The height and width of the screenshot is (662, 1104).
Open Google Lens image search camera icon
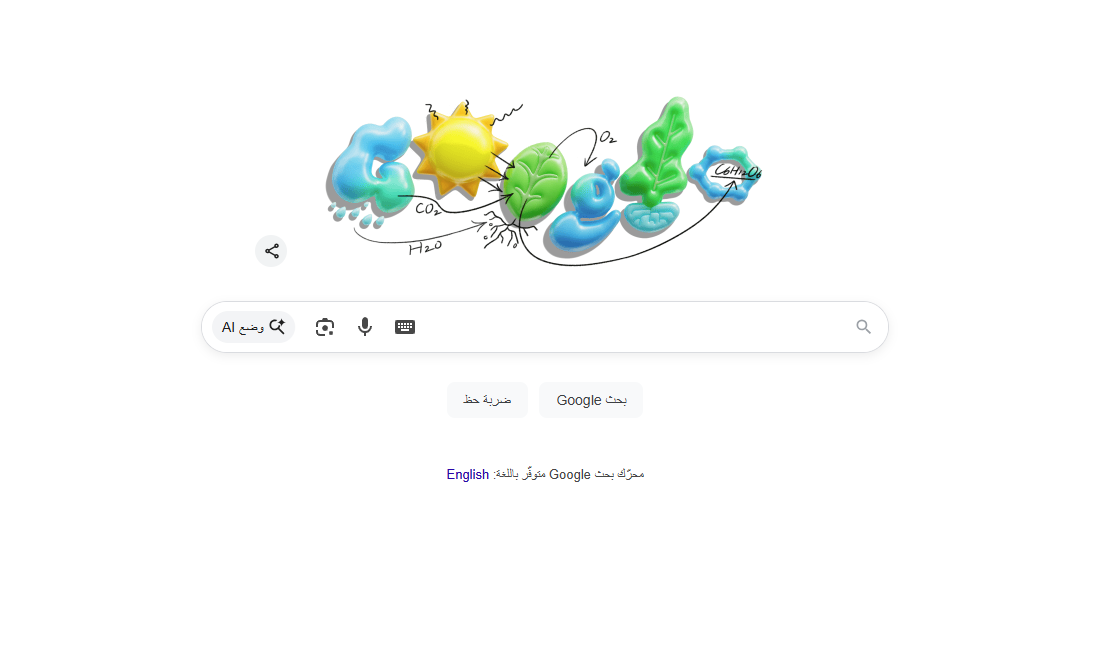(325, 327)
